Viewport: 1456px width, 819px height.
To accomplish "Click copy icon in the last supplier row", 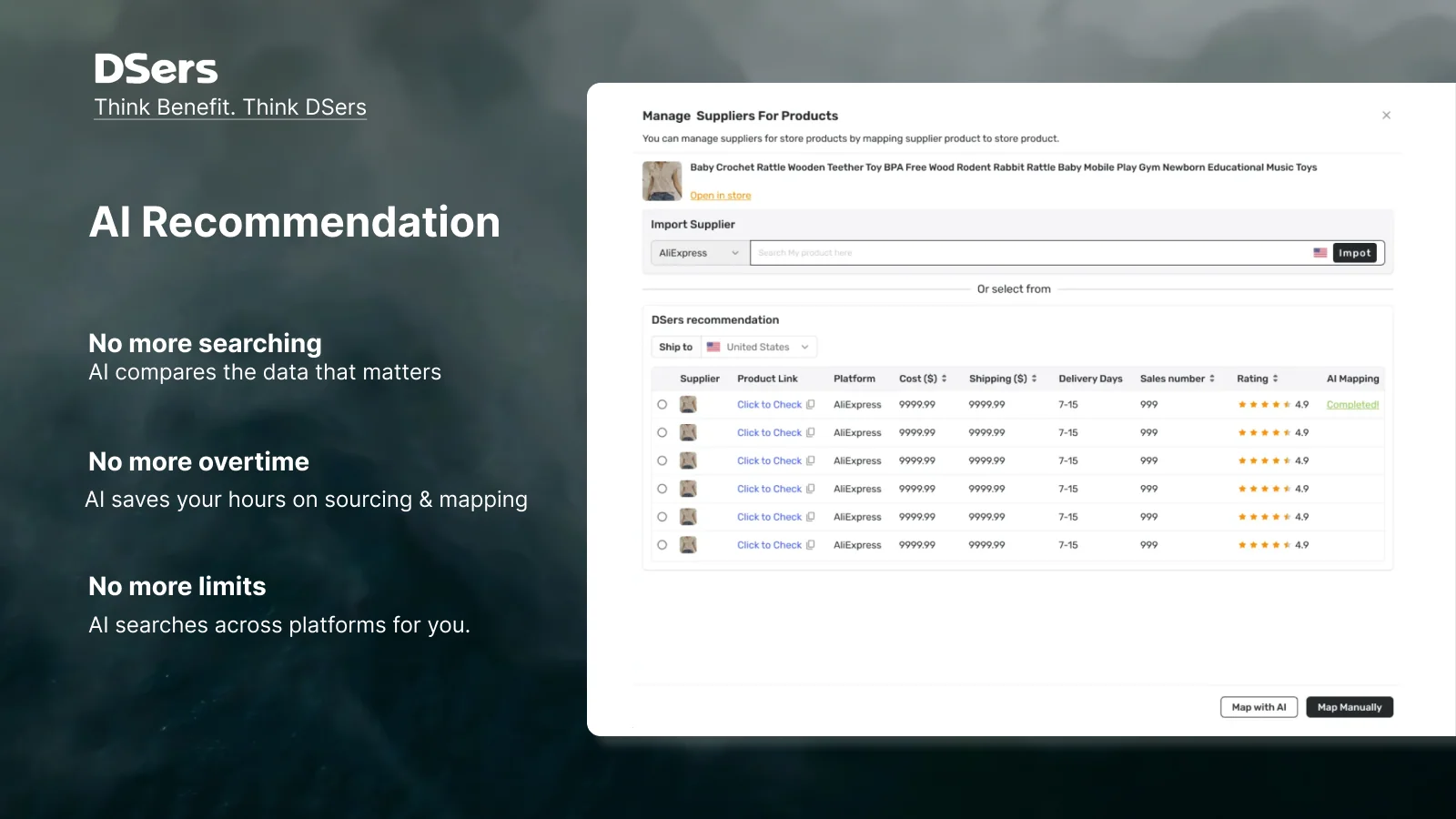I will click(x=810, y=545).
